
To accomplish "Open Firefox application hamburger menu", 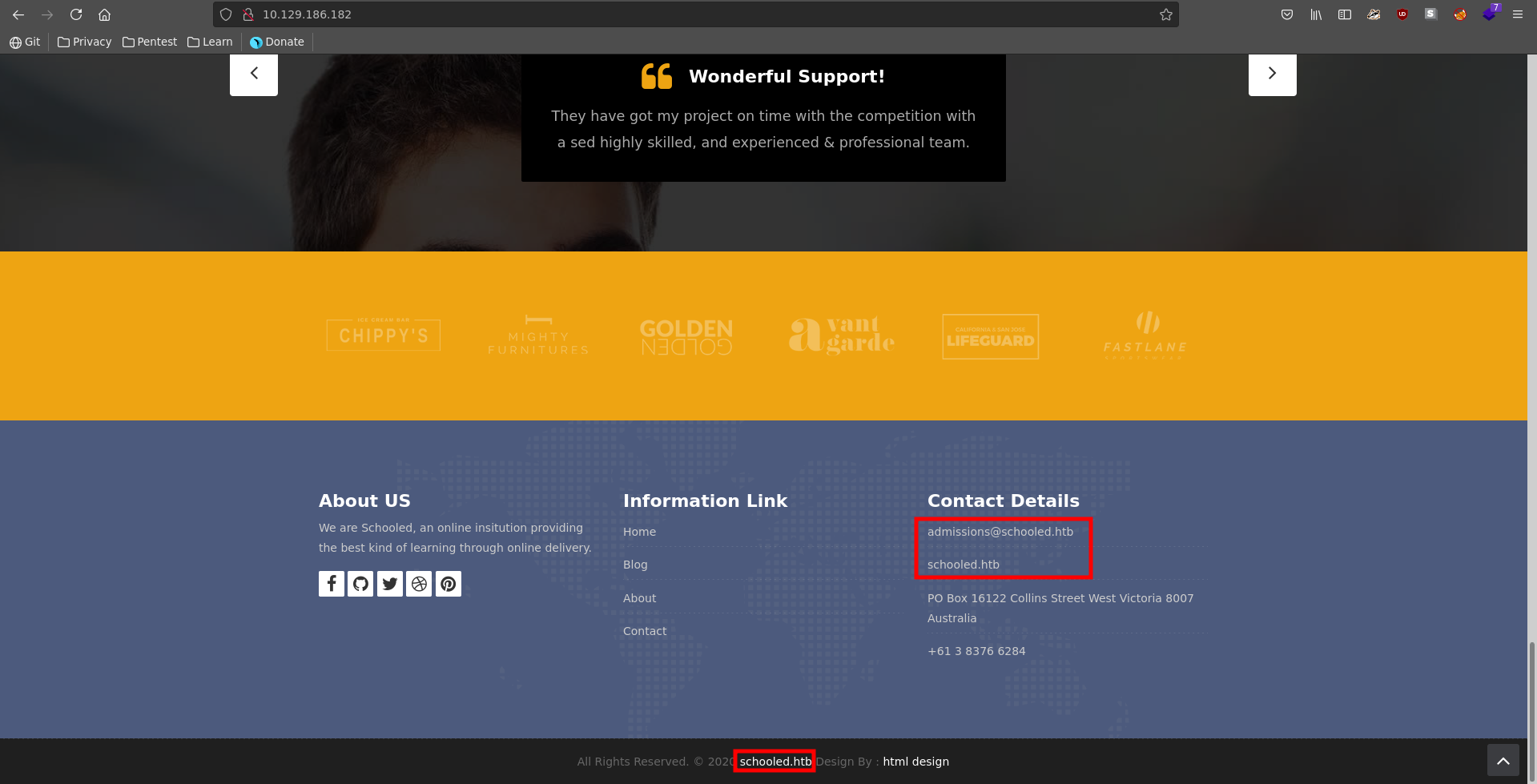I will pos(1518,14).
